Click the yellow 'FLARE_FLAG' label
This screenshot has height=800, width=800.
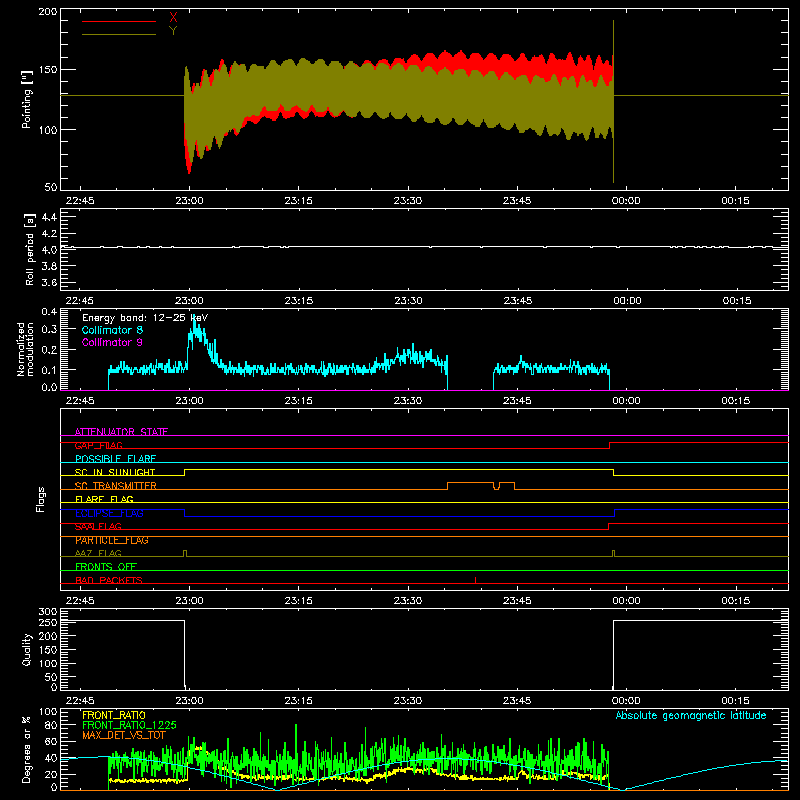tap(104, 499)
